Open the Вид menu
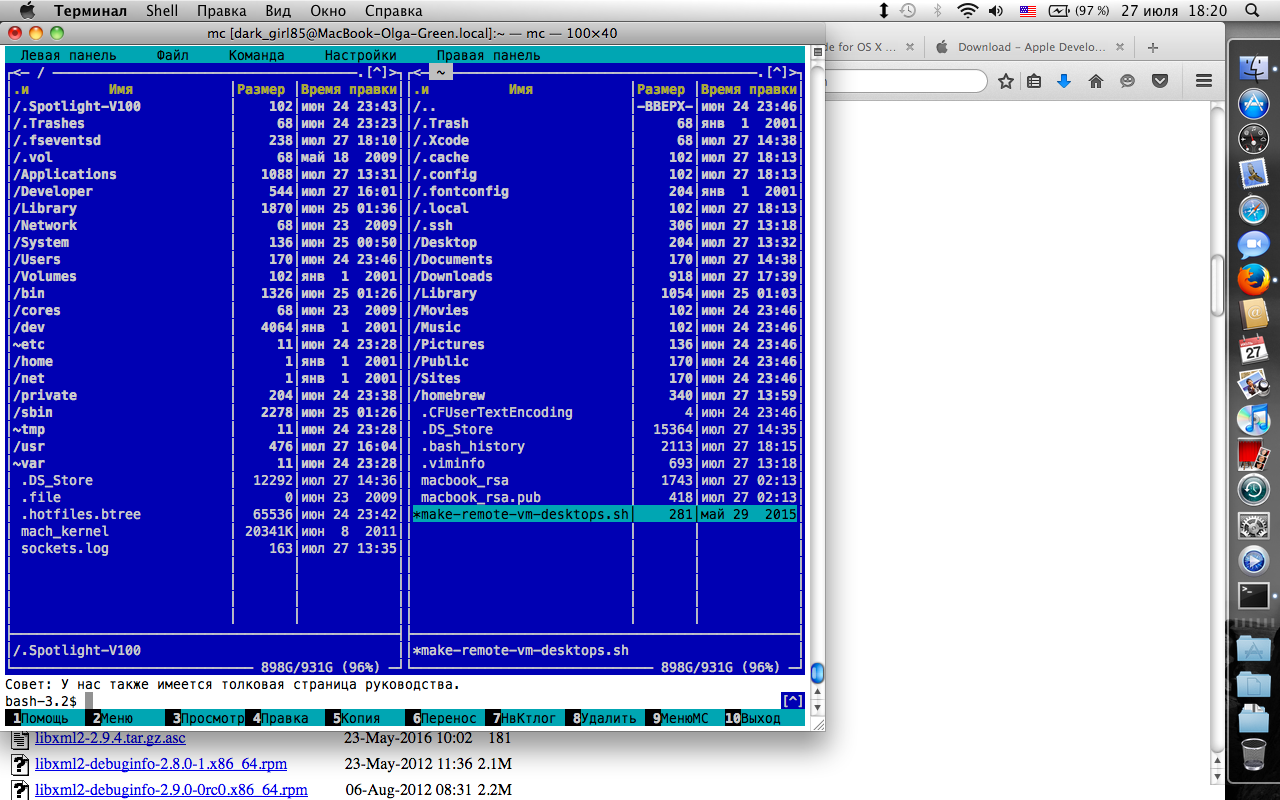Image resolution: width=1280 pixels, height=800 pixels. click(279, 11)
